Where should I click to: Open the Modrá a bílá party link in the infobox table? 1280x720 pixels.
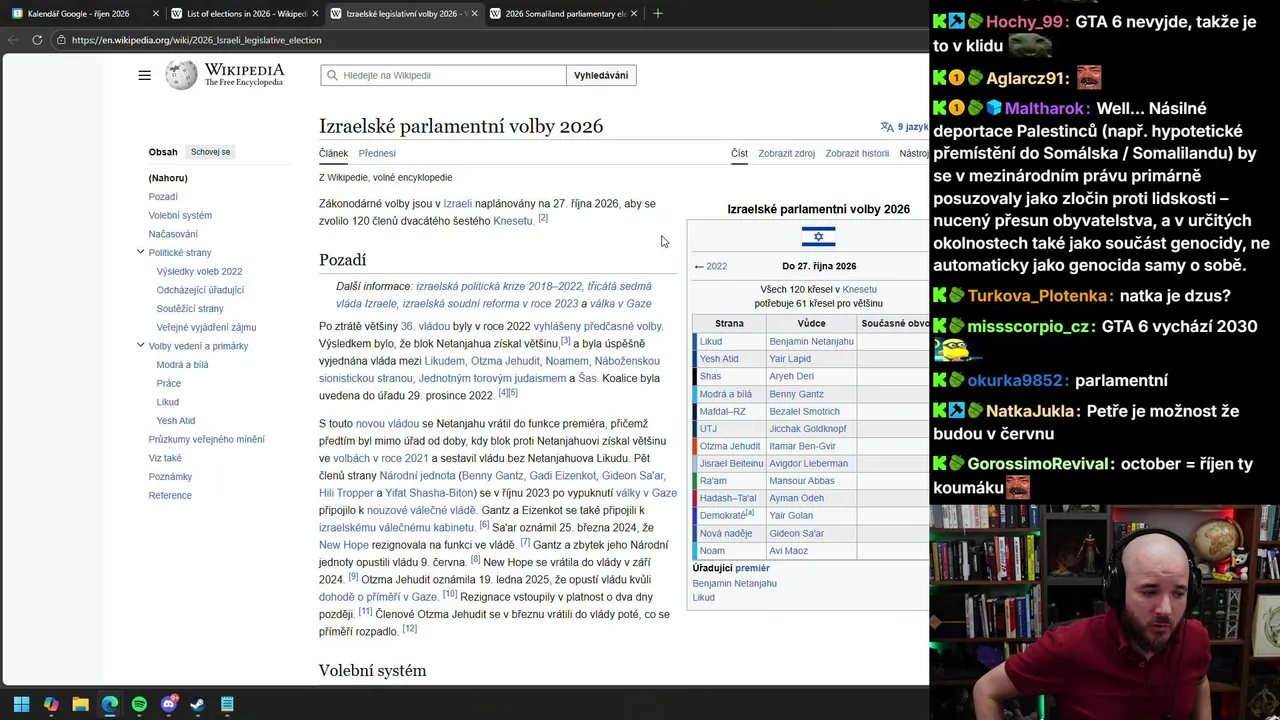(726, 394)
